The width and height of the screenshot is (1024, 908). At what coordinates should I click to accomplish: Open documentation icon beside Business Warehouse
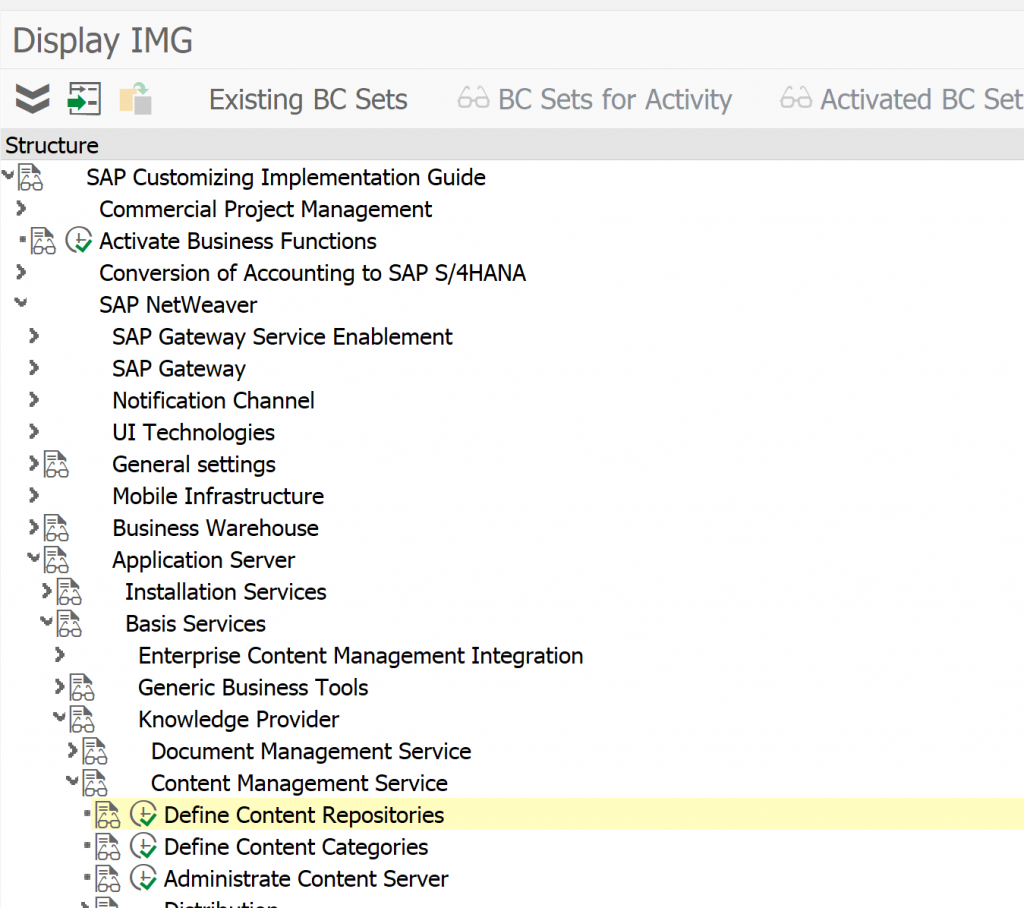click(x=56, y=528)
